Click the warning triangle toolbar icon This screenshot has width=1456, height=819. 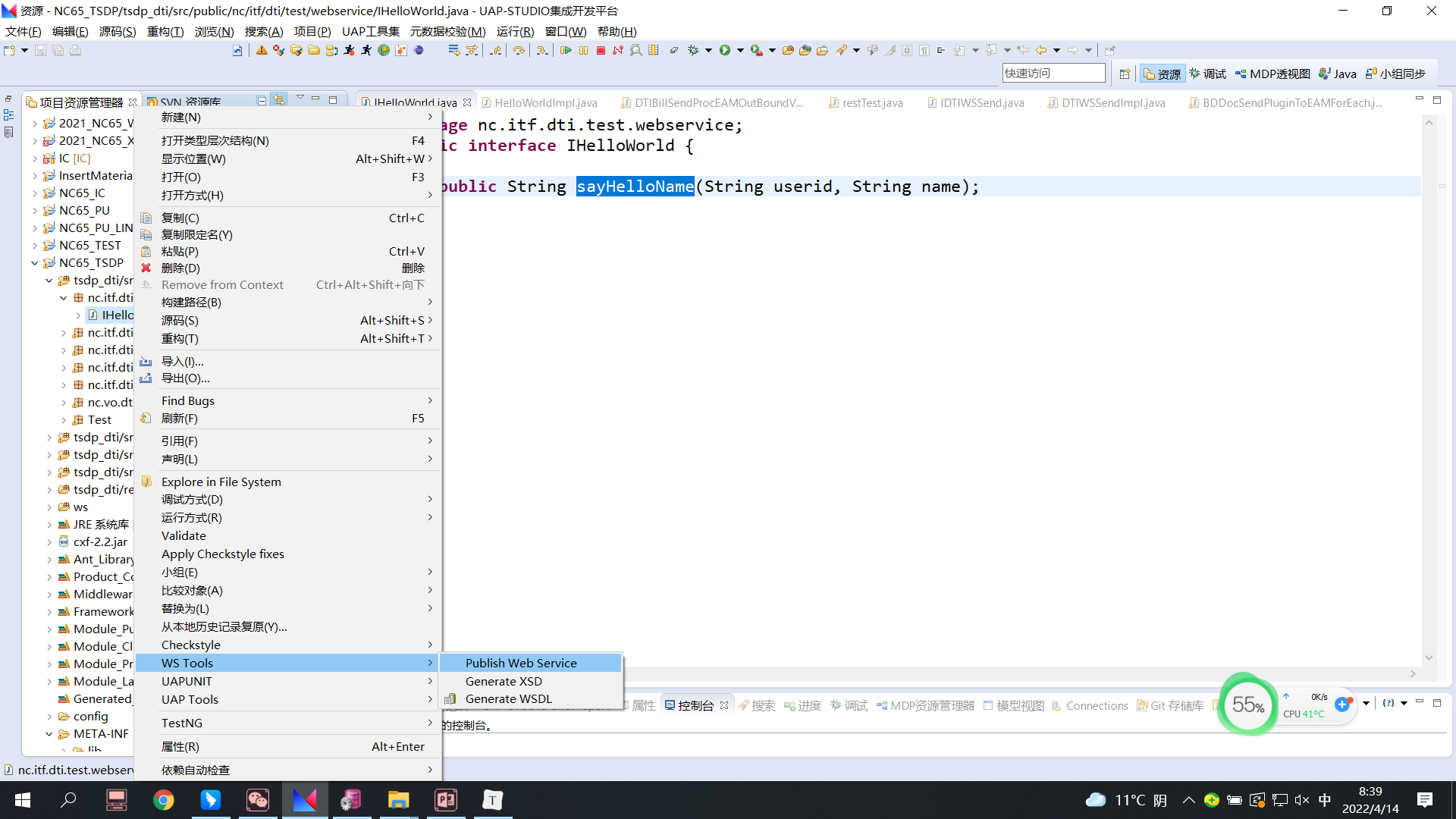click(x=262, y=51)
